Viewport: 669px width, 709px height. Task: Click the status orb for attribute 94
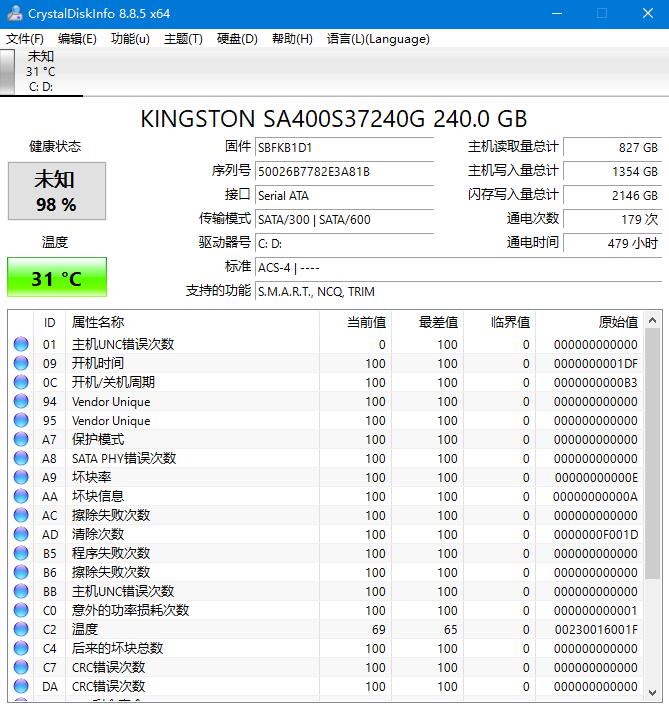pyautogui.click(x=21, y=401)
